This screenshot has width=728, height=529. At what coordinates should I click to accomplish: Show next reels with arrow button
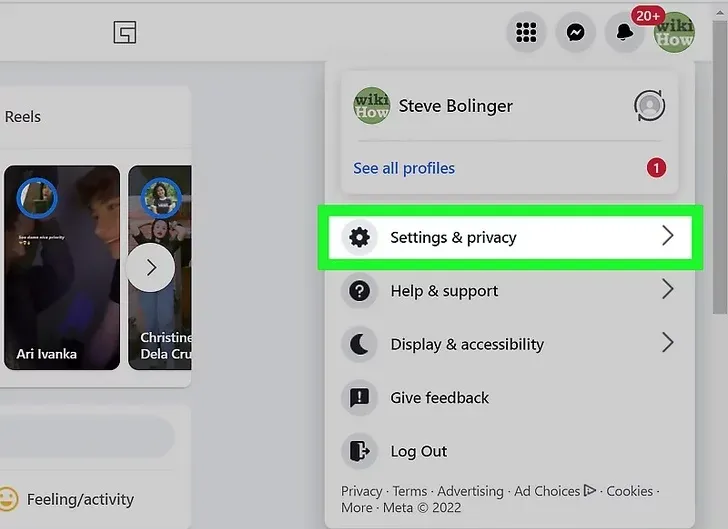[x=151, y=268]
